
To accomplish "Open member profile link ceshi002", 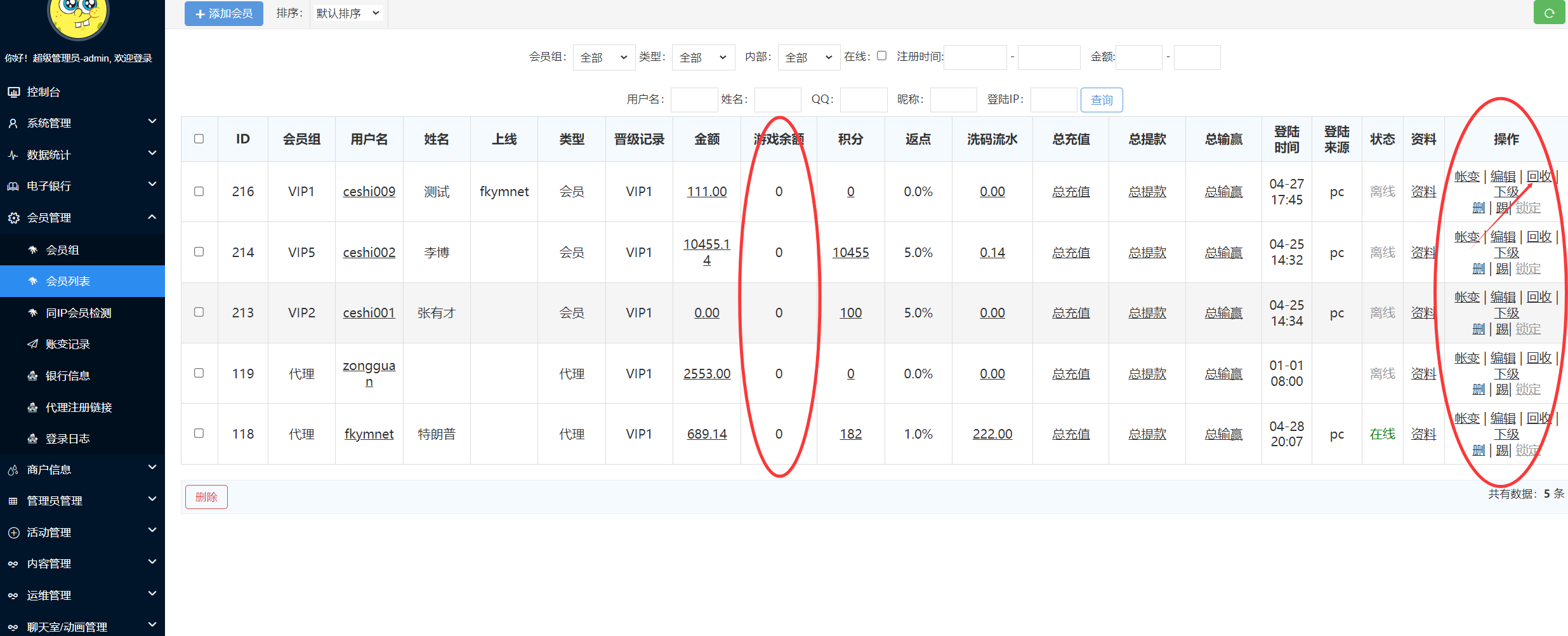I will [369, 252].
